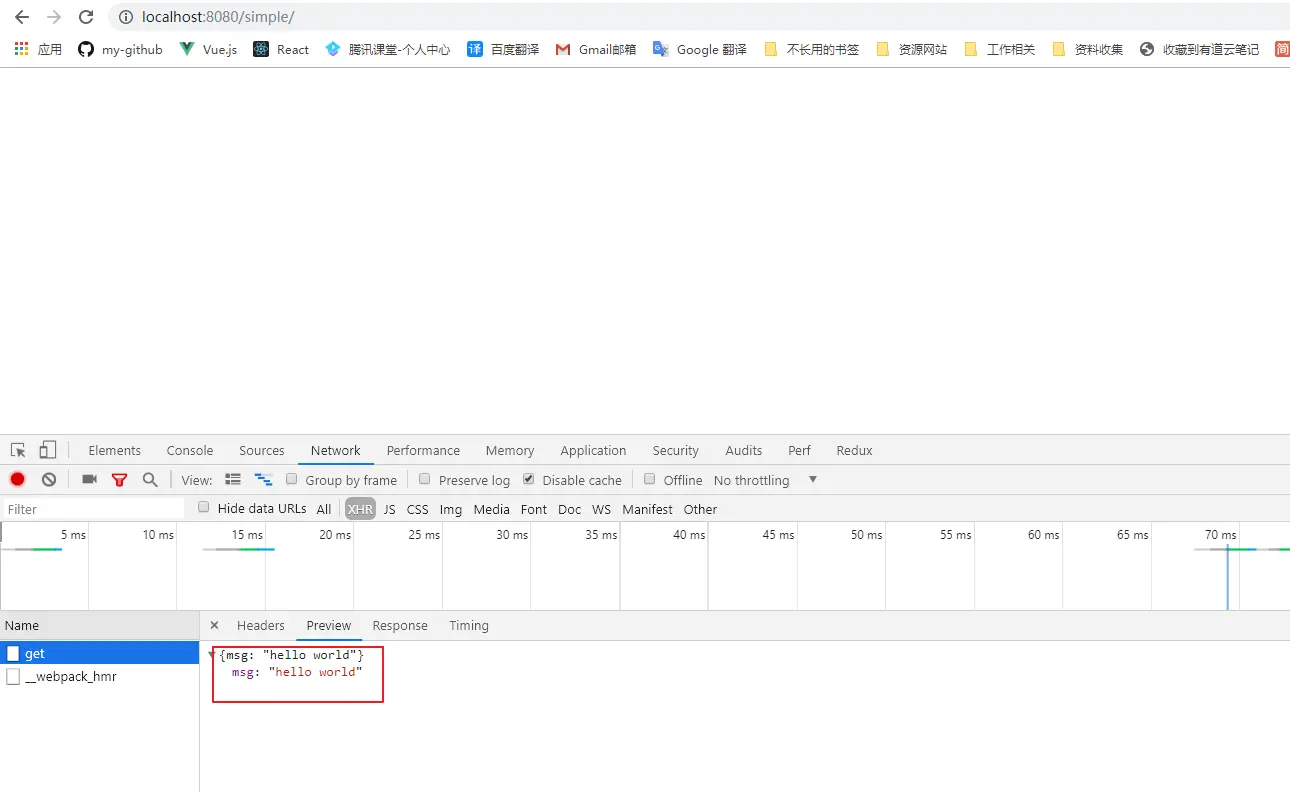Expand the 资源网站 bookmark folder
Screen dimensions: 1290x792
[911, 49]
